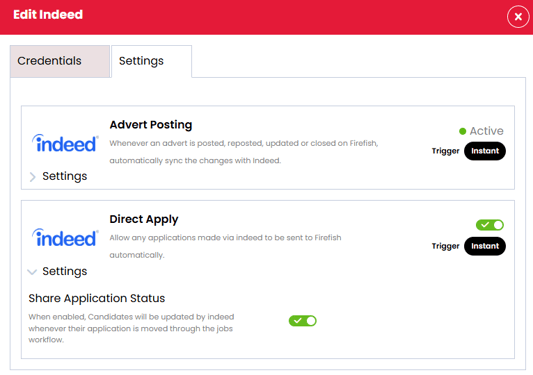Click the Edit Indeed title text
The image size is (533, 375).
click(48, 15)
